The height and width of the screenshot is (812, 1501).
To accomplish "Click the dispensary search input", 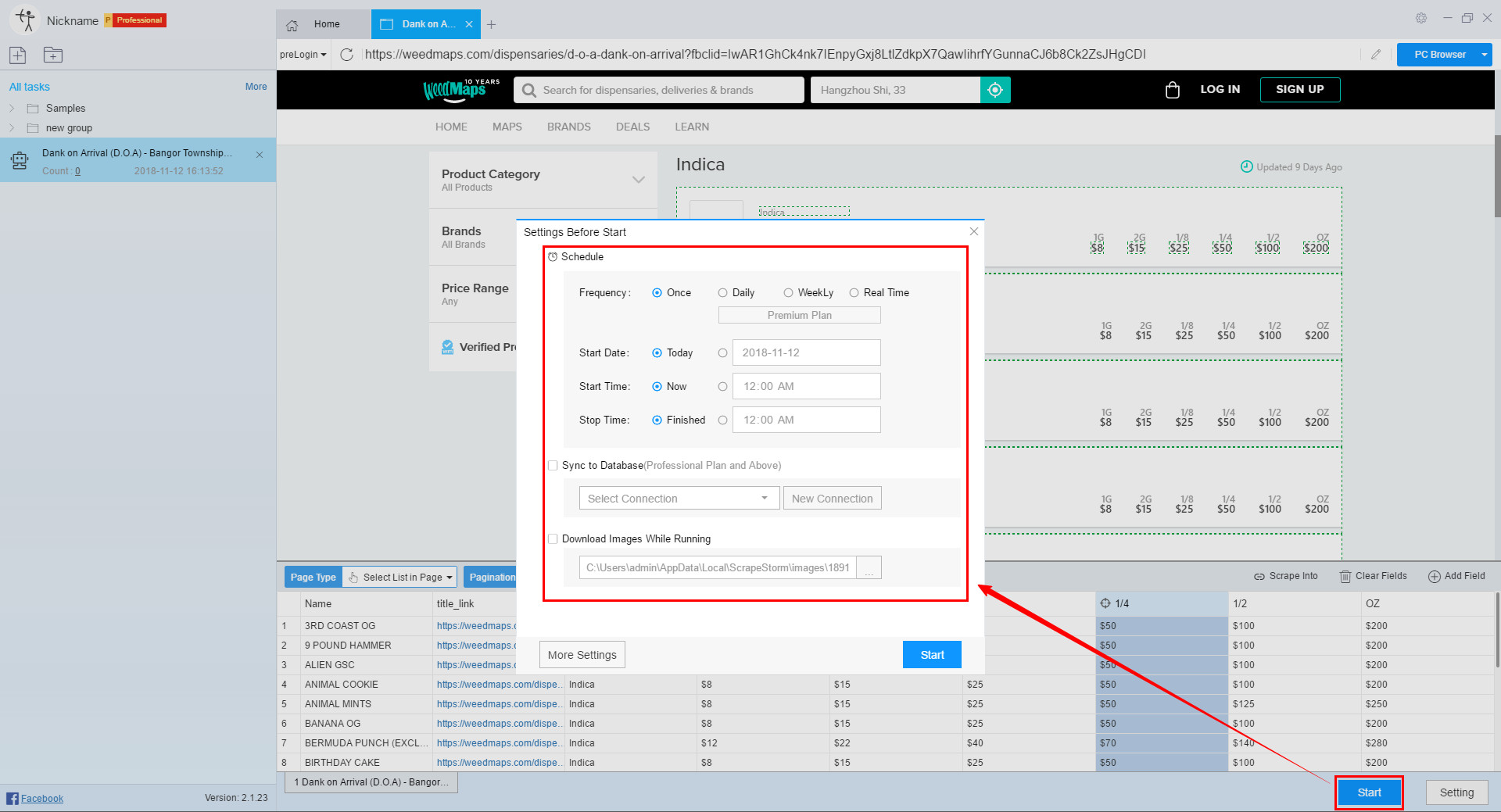I will pos(658,90).
